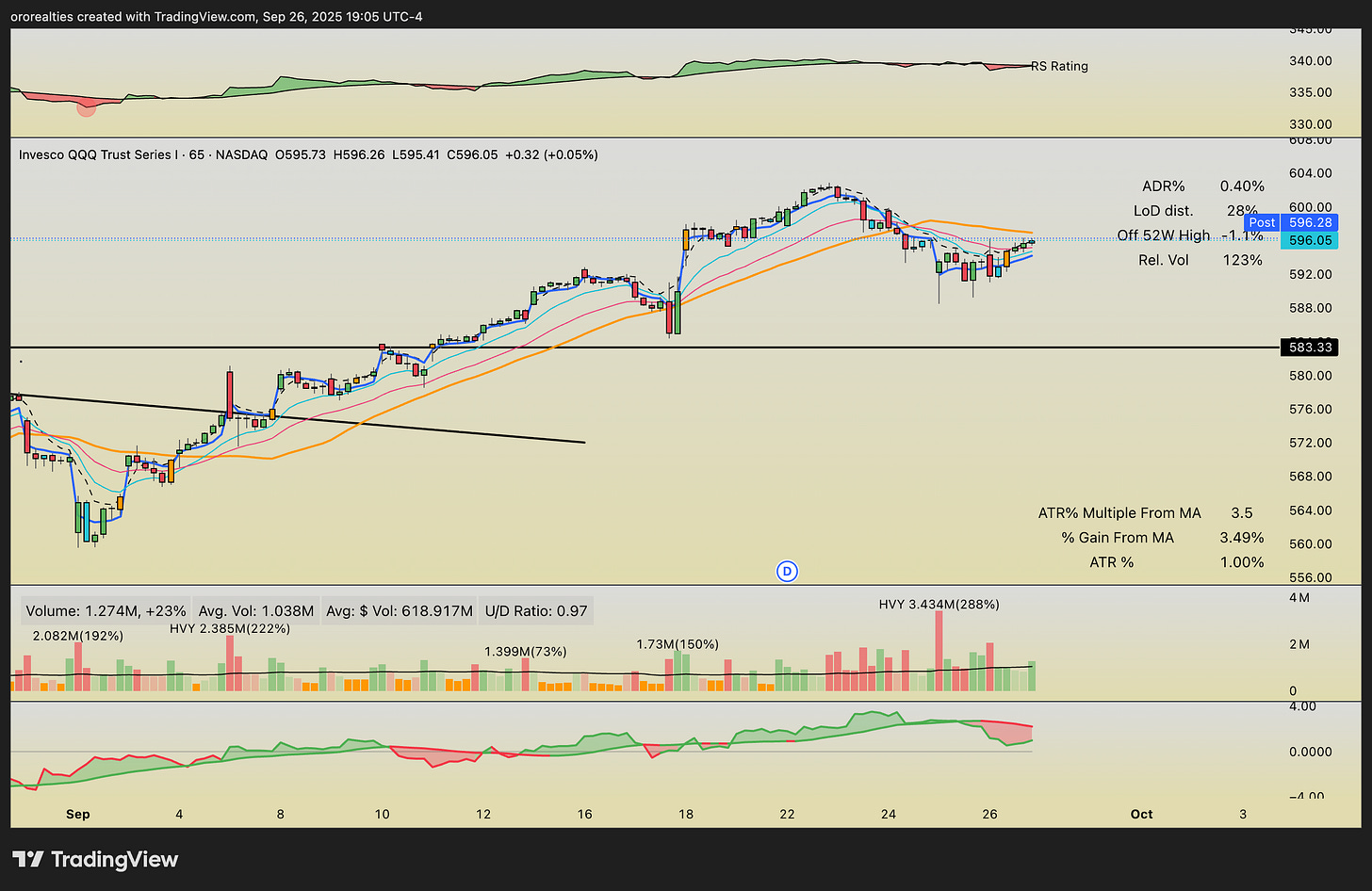Click the 0.0000 oscillator scale value
Image resolution: width=1372 pixels, height=891 pixels.
[x=1311, y=752]
